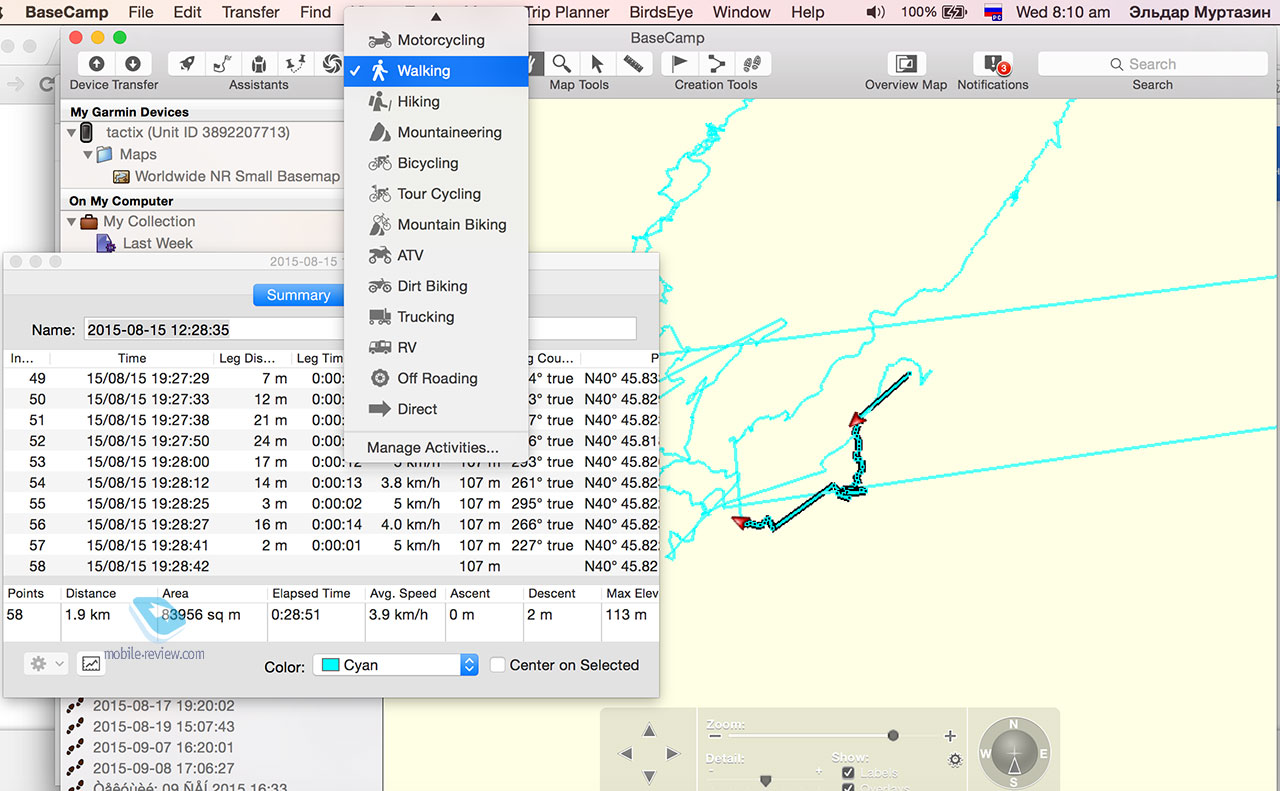Choose Trucking activity profile
This screenshot has width=1280, height=791.
(x=435, y=317)
